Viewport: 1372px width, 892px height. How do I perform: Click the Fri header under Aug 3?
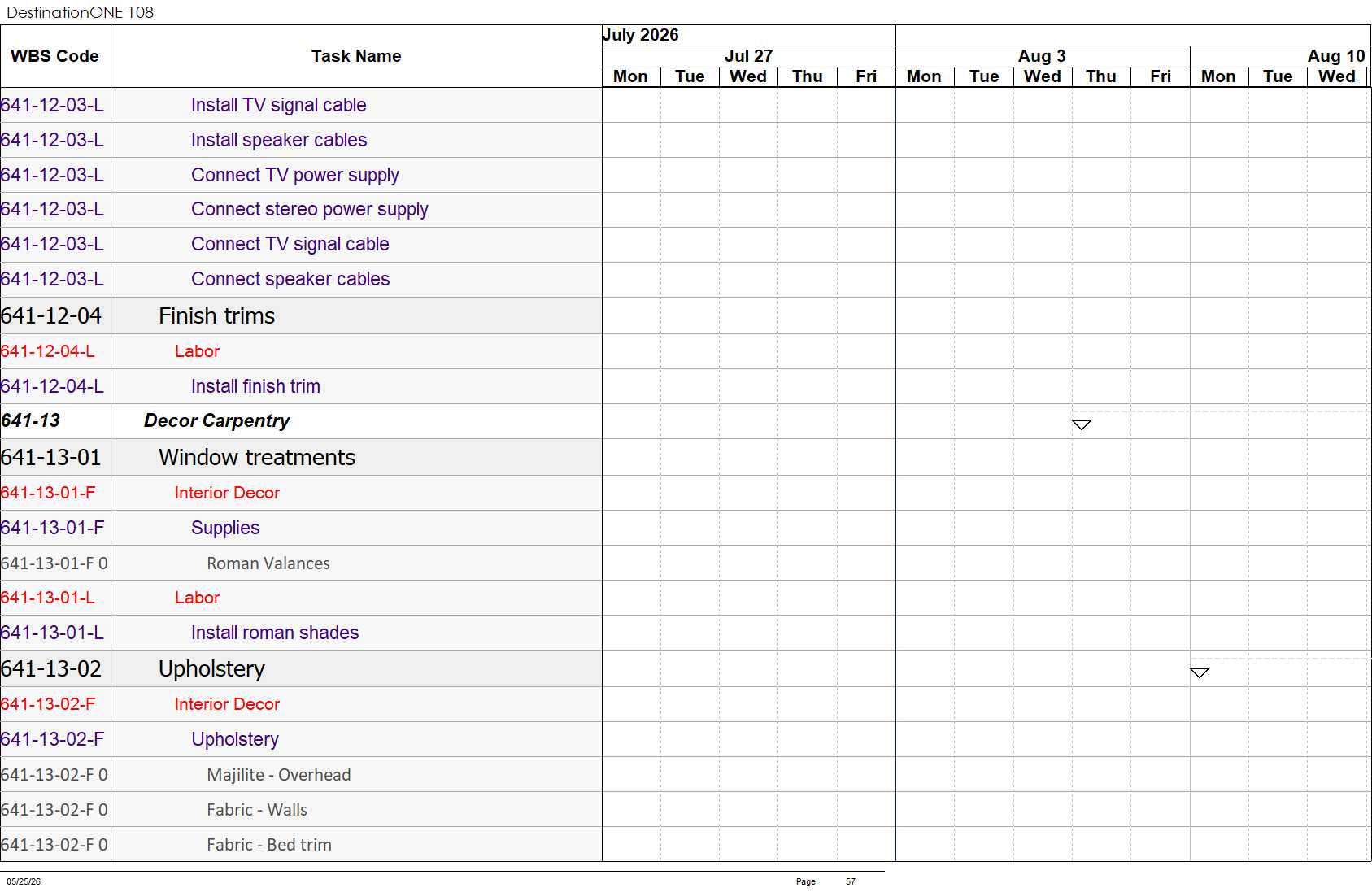tap(1161, 76)
